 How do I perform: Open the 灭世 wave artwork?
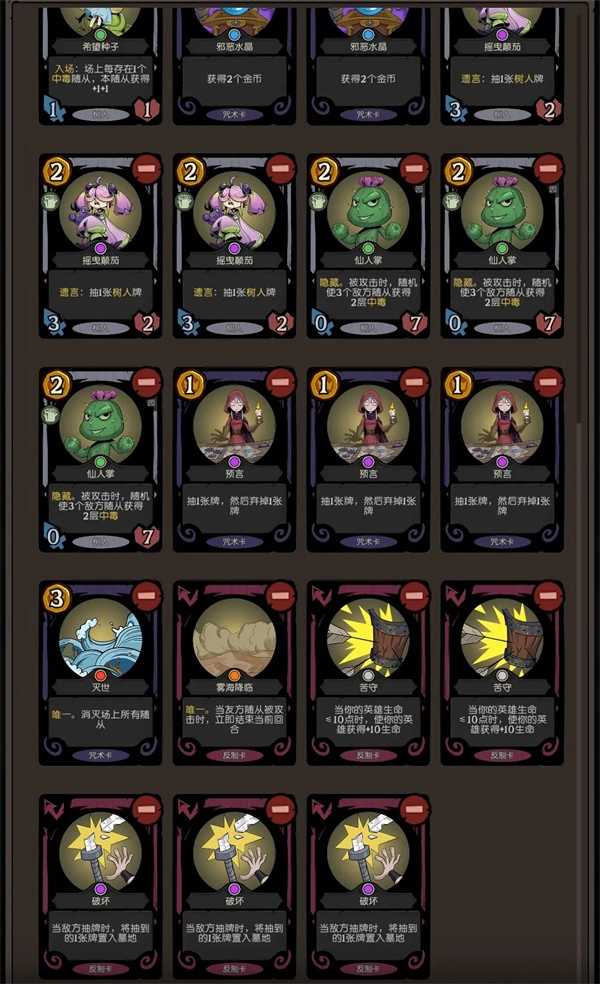pyautogui.click(x=100, y=638)
